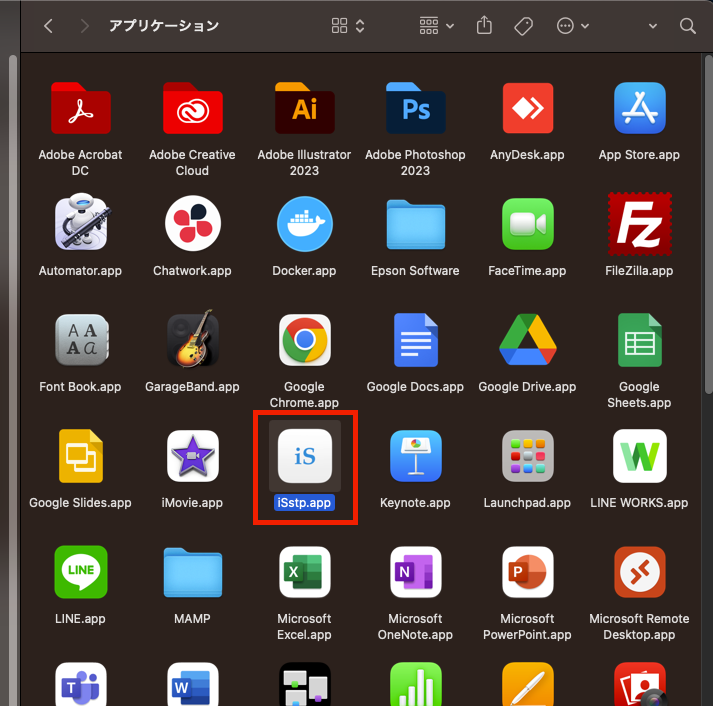Select the AnyDesk.app icon
This screenshot has width=713, height=706.
coord(527,108)
